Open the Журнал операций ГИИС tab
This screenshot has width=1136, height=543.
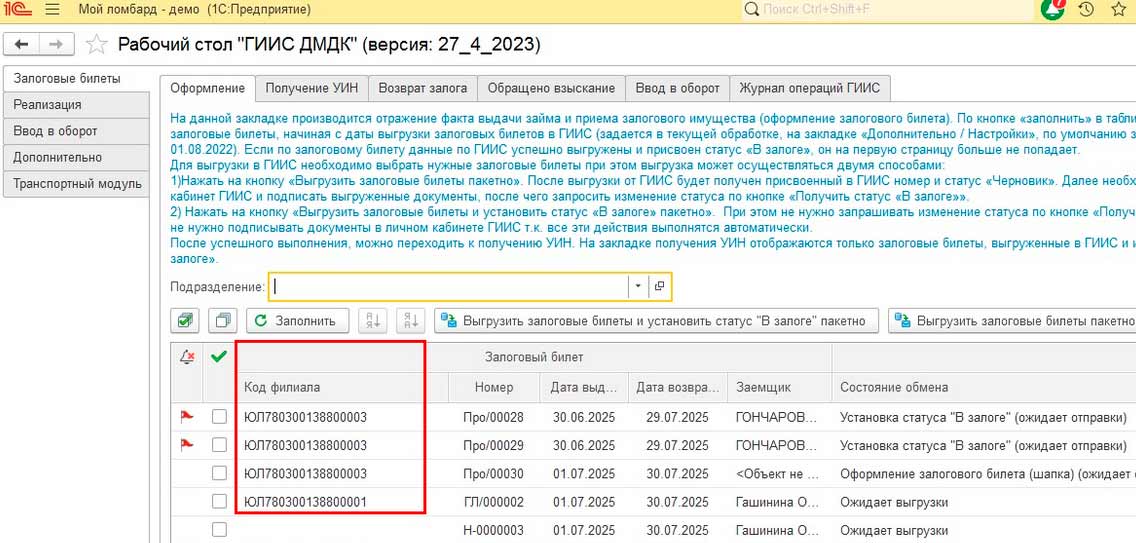tap(810, 88)
